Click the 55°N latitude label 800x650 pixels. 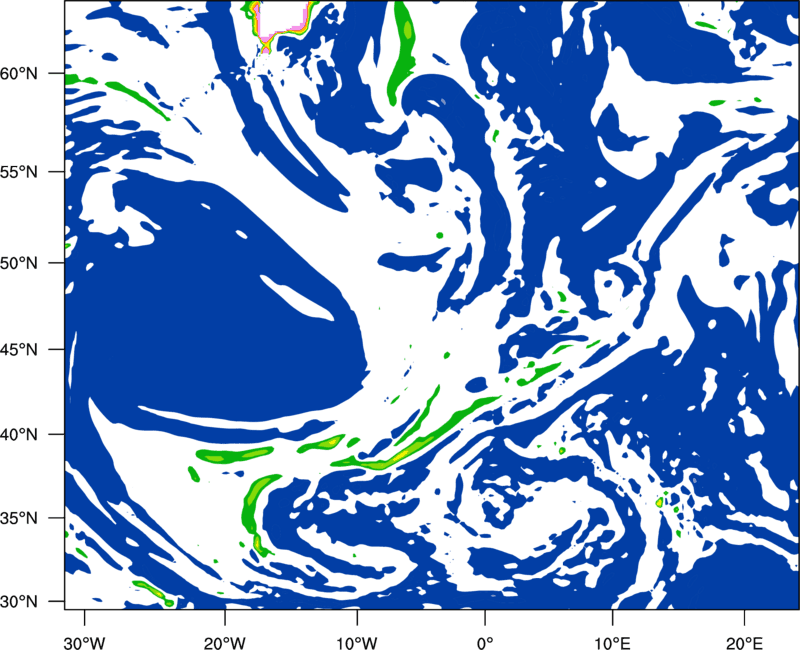coord(19,172)
